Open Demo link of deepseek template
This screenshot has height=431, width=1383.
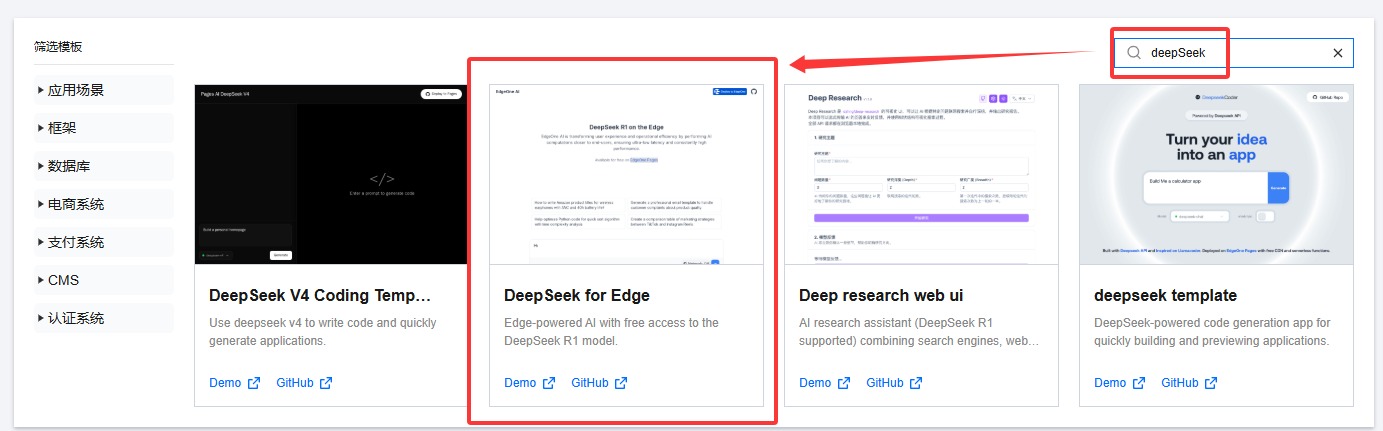(x=1110, y=383)
